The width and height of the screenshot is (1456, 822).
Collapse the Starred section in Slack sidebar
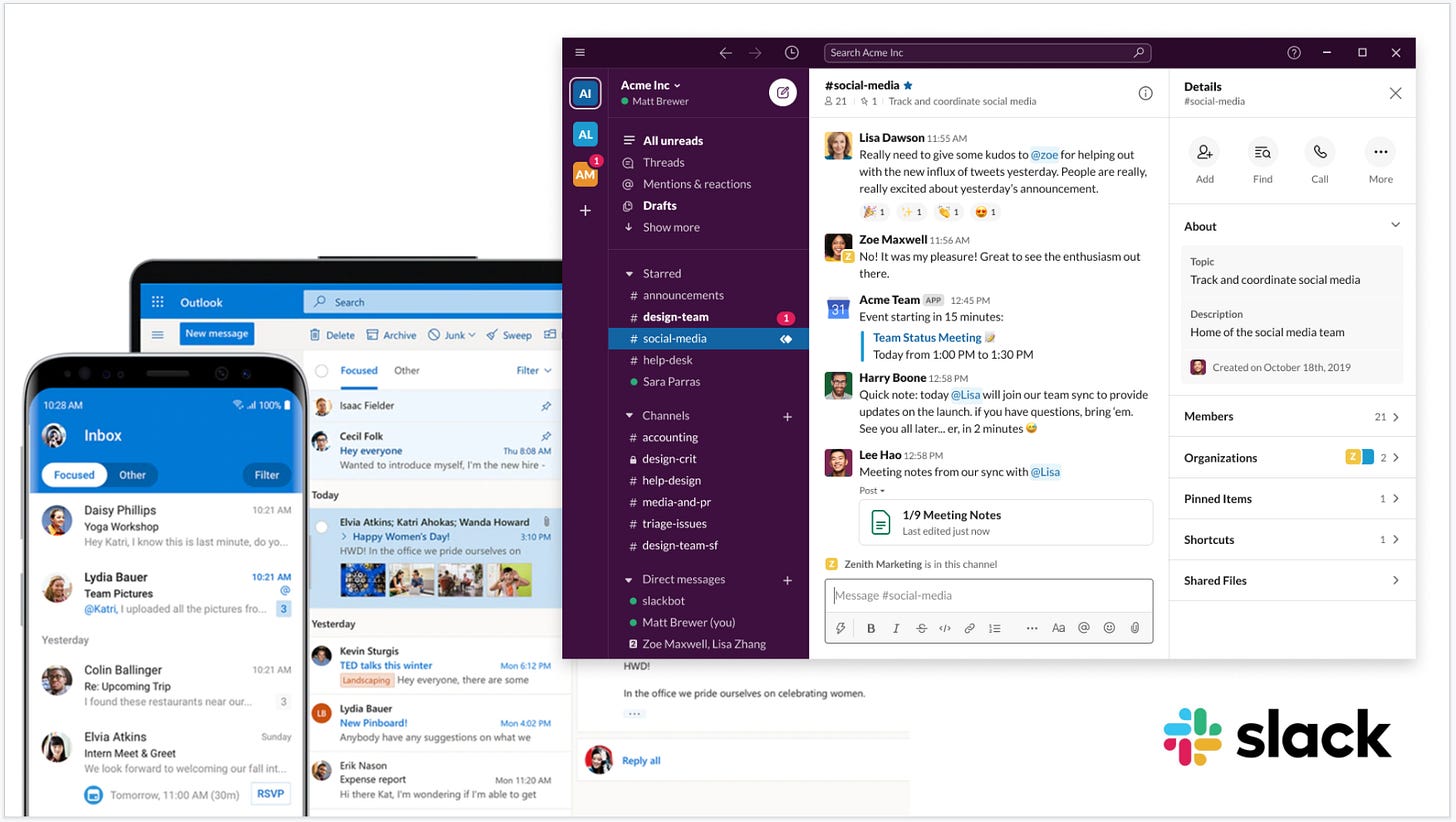coord(629,274)
